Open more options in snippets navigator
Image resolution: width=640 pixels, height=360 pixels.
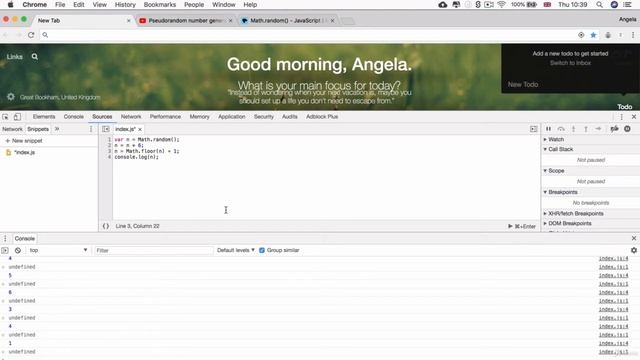click(x=91, y=129)
